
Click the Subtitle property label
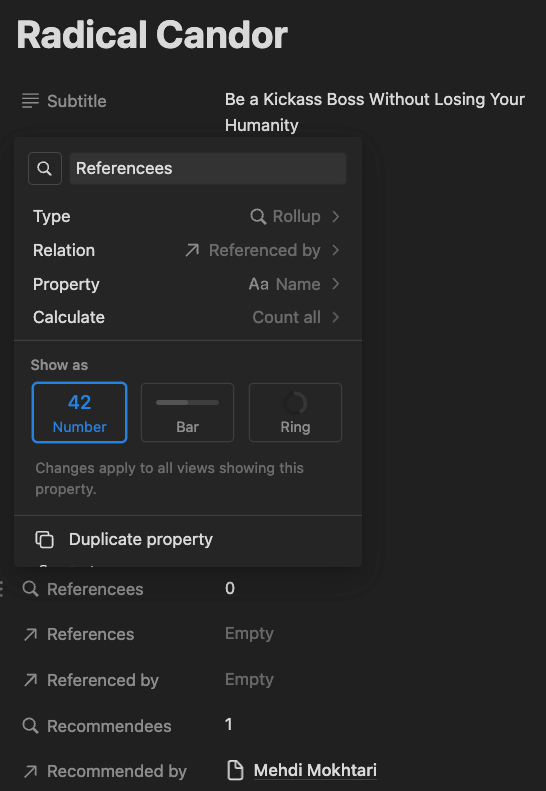coord(77,101)
